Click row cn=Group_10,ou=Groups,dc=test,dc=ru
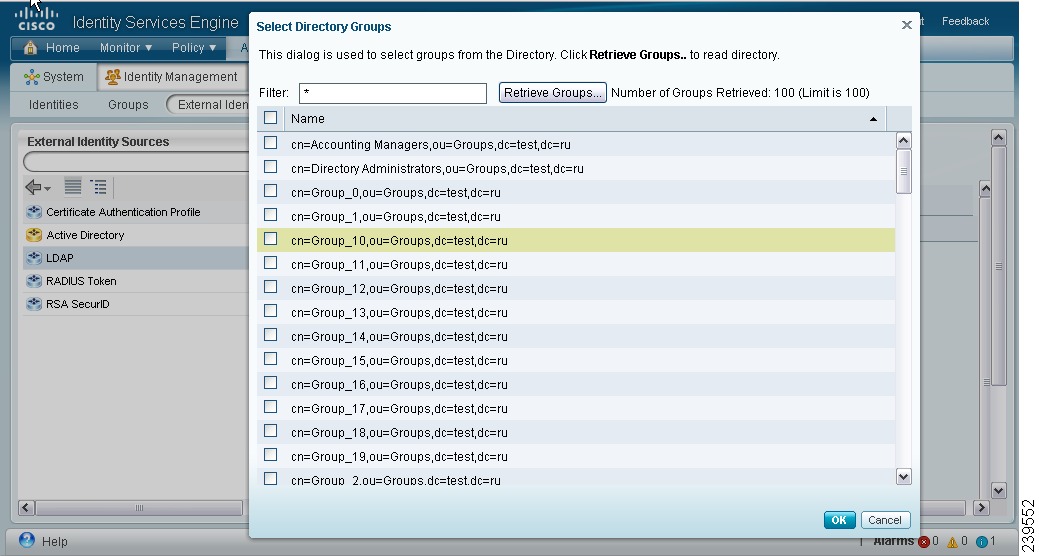Screen dimensions: 1039x556 [576, 240]
